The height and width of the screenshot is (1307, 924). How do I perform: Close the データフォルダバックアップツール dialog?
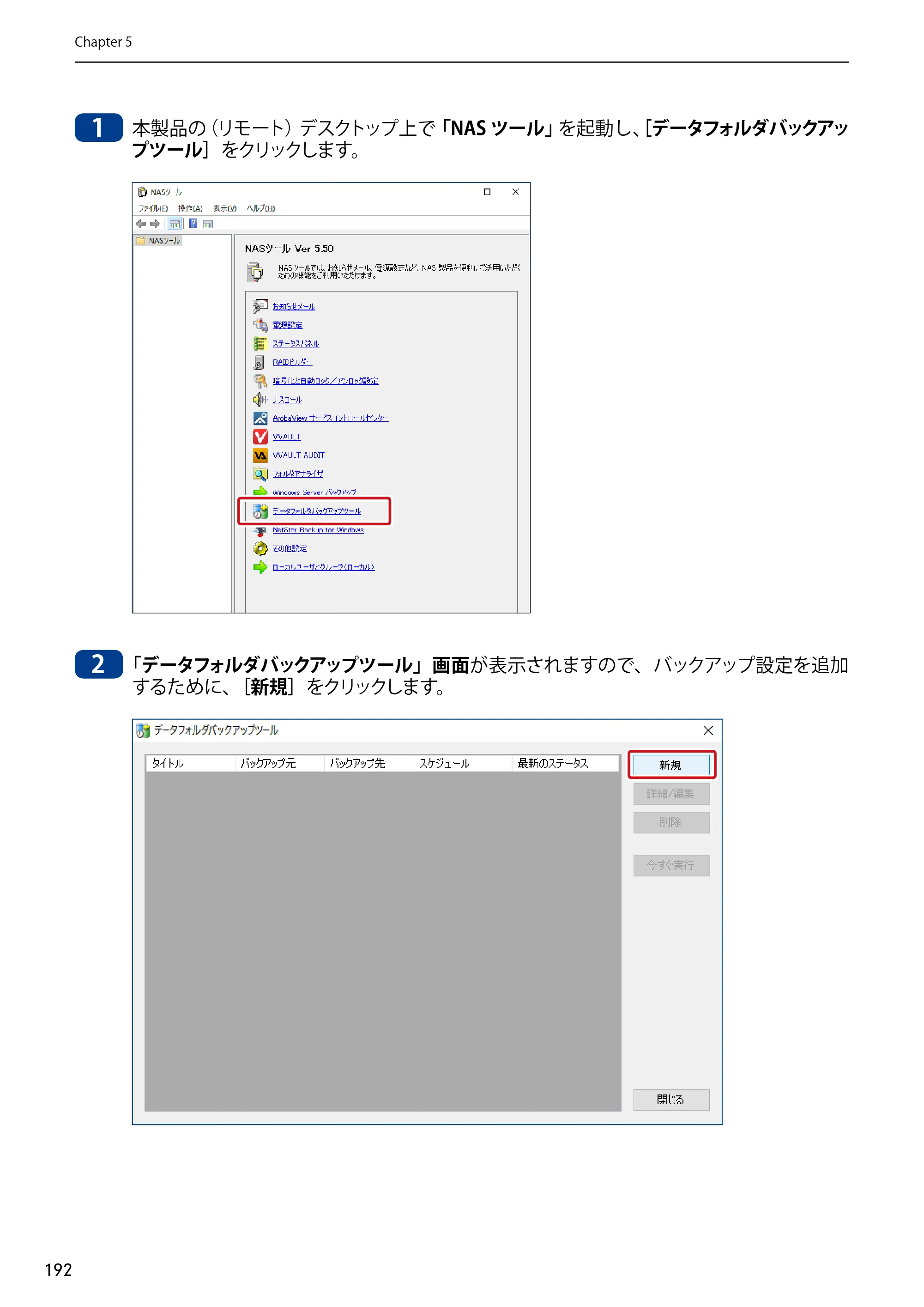click(x=708, y=730)
